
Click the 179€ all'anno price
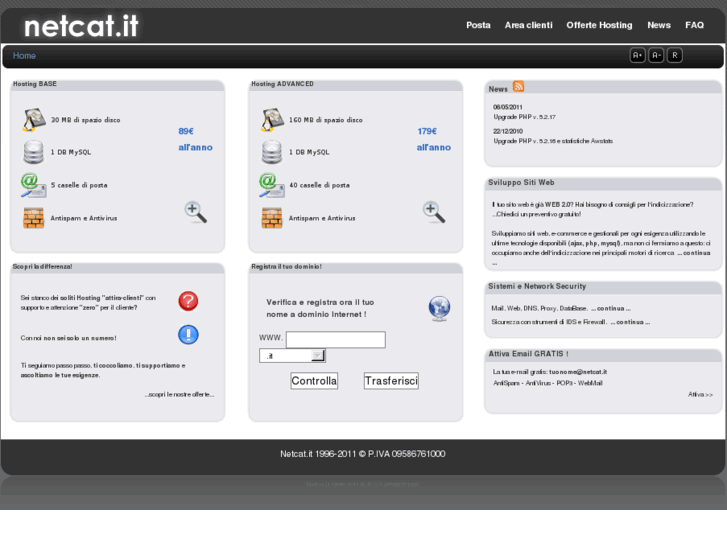[x=434, y=139]
